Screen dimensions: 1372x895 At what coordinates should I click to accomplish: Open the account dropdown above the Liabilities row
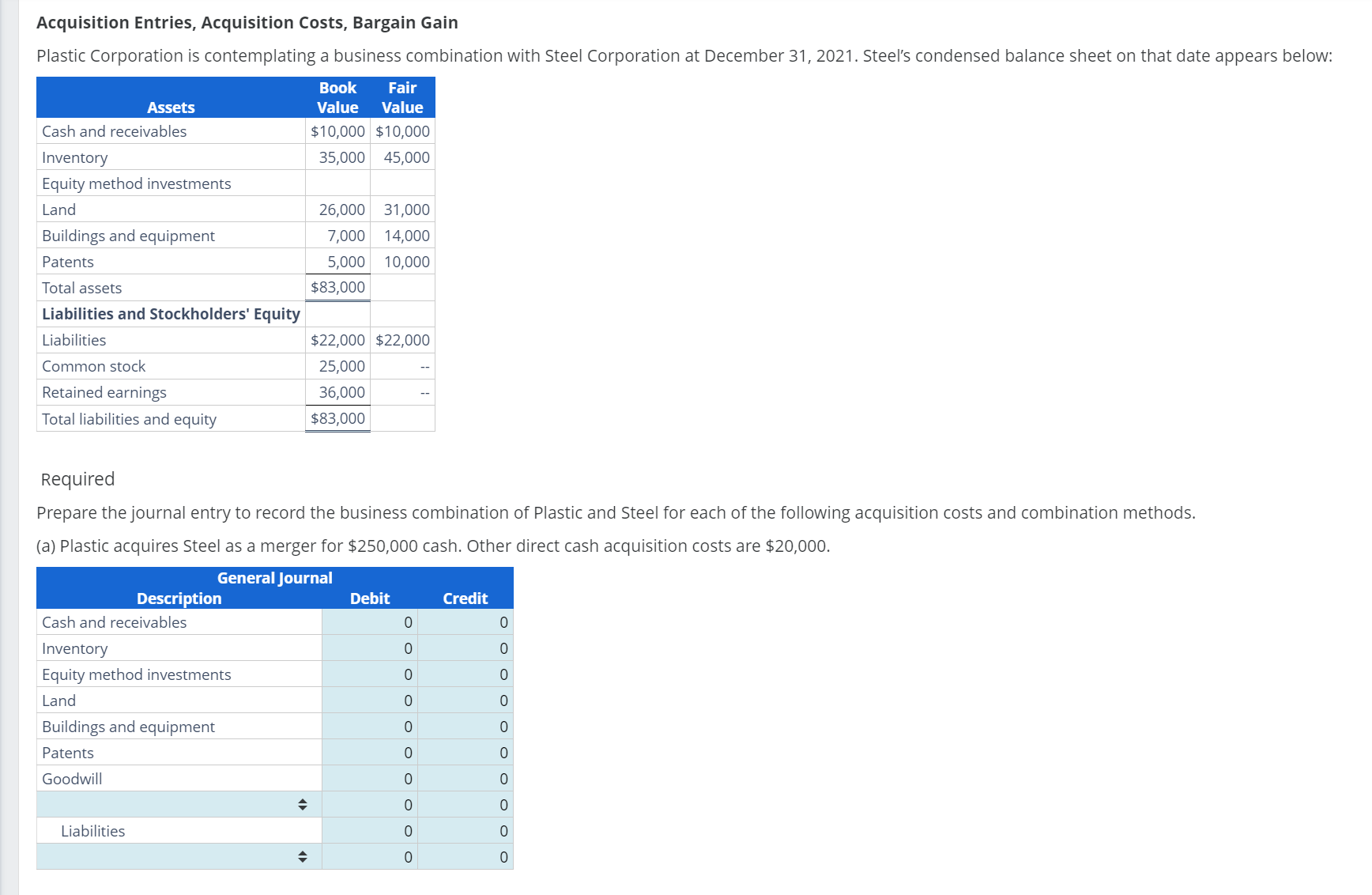point(303,805)
